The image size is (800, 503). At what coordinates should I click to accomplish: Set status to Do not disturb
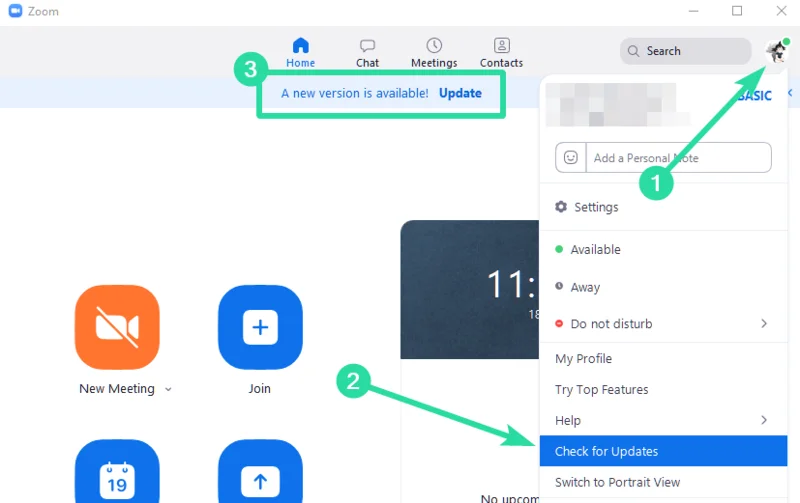[x=610, y=324]
